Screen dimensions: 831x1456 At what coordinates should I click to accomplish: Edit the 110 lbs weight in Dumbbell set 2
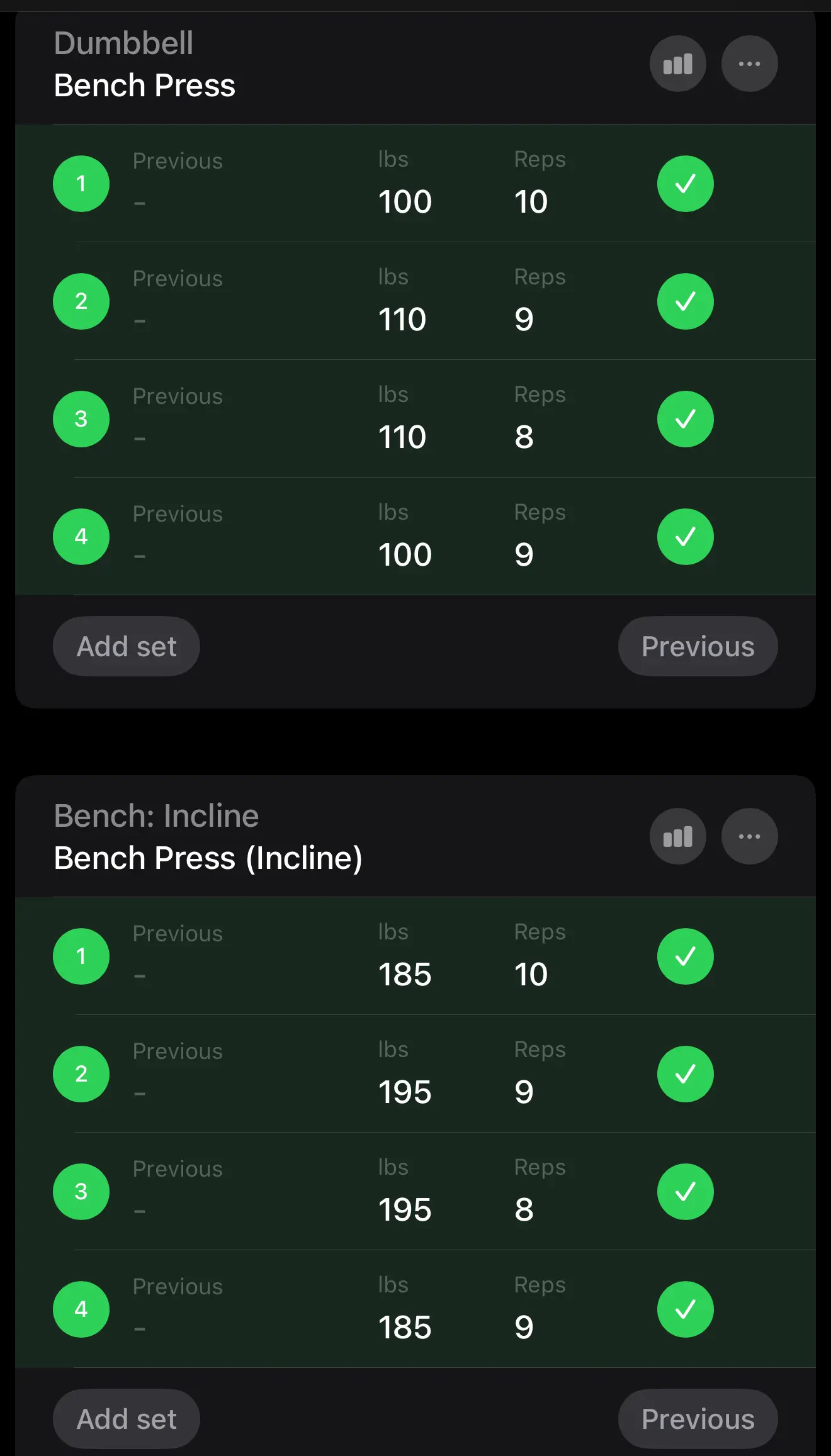pyautogui.click(x=402, y=319)
